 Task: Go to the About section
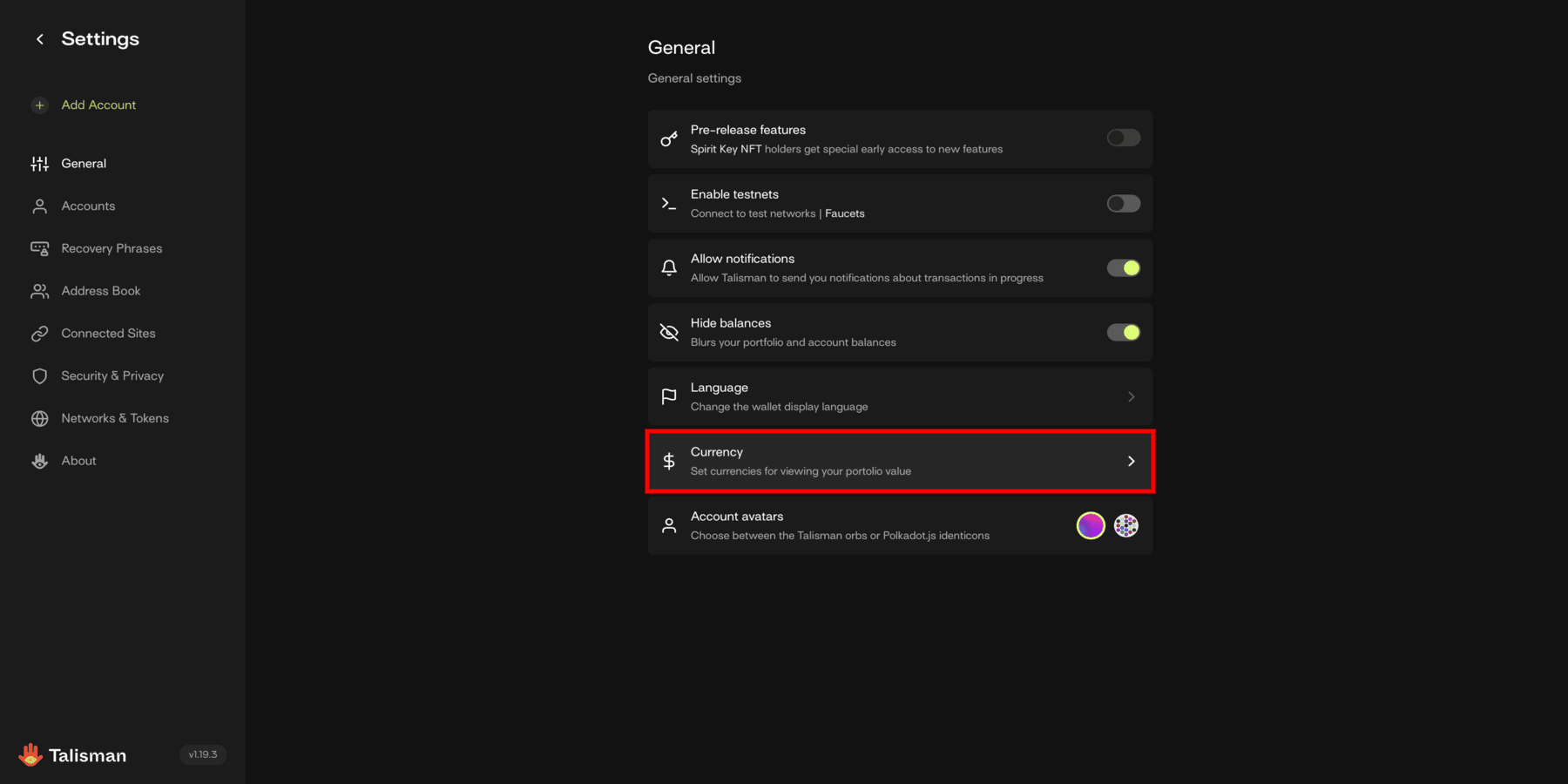click(78, 461)
